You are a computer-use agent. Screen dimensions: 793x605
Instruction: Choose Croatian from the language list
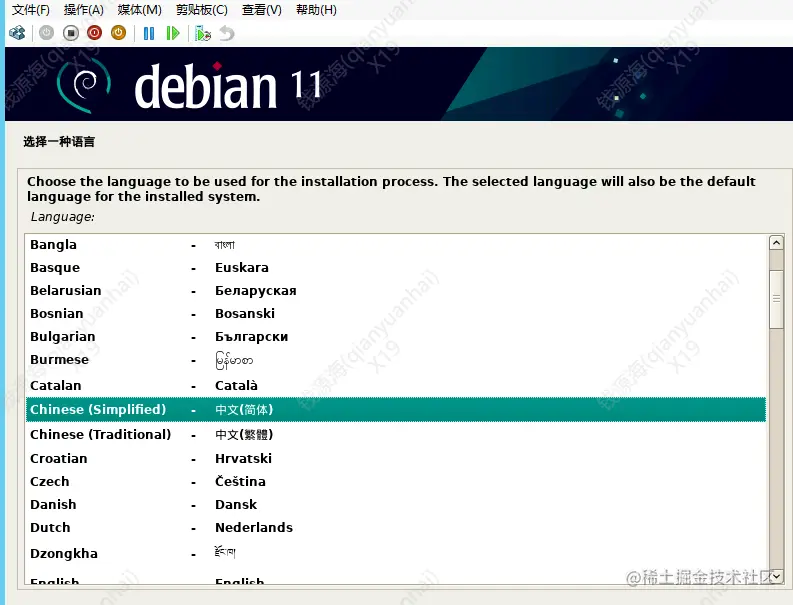click(x=395, y=458)
